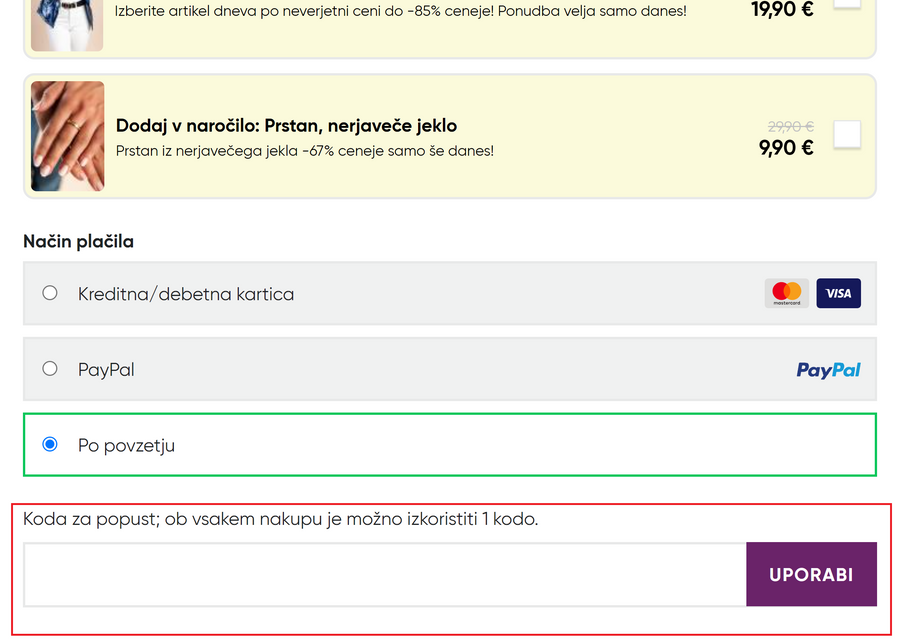Screen dimensions: 900x642
Task: Click the 'Način plačila' heading
Action: click(x=78, y=241)
